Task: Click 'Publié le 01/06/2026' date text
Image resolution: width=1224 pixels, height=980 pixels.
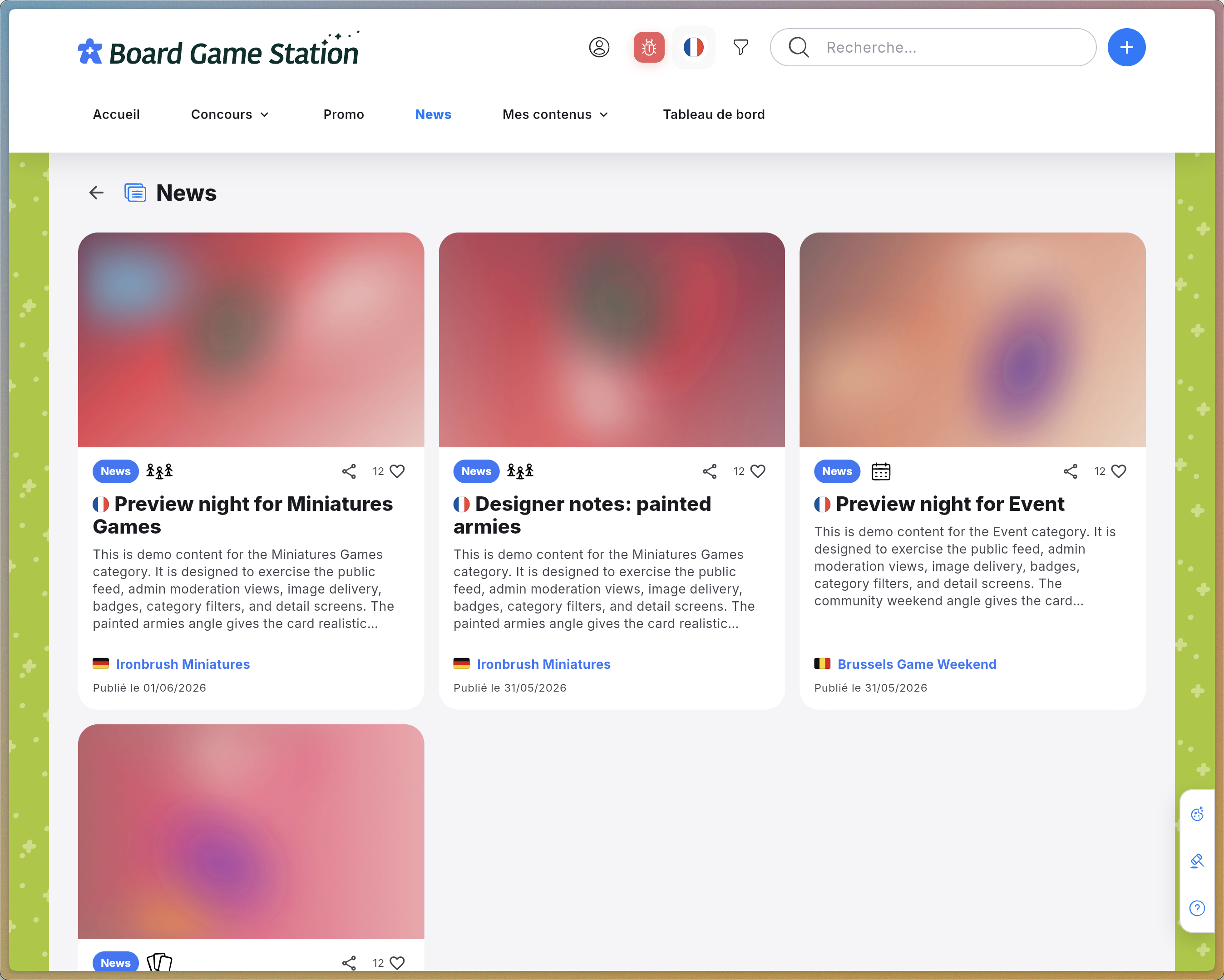Action: coord(149,688)
